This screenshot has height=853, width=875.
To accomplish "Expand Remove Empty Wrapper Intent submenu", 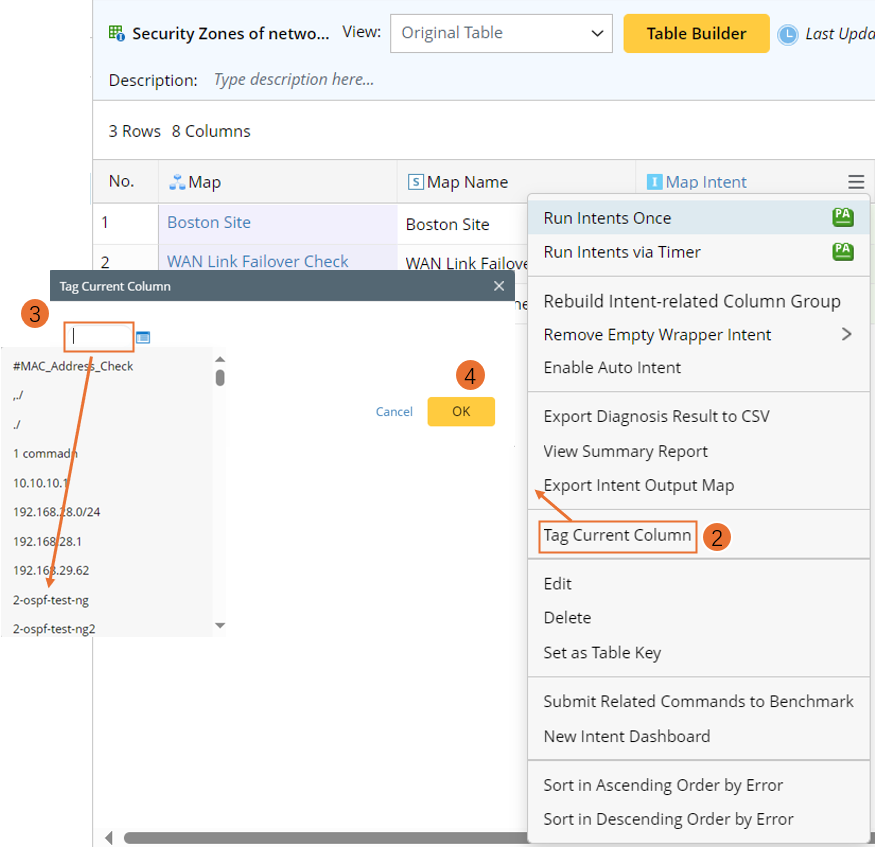I will tap(846, 334).
